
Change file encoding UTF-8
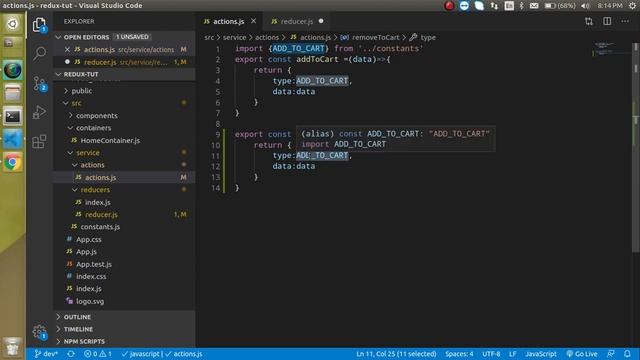tap(491, 354)
